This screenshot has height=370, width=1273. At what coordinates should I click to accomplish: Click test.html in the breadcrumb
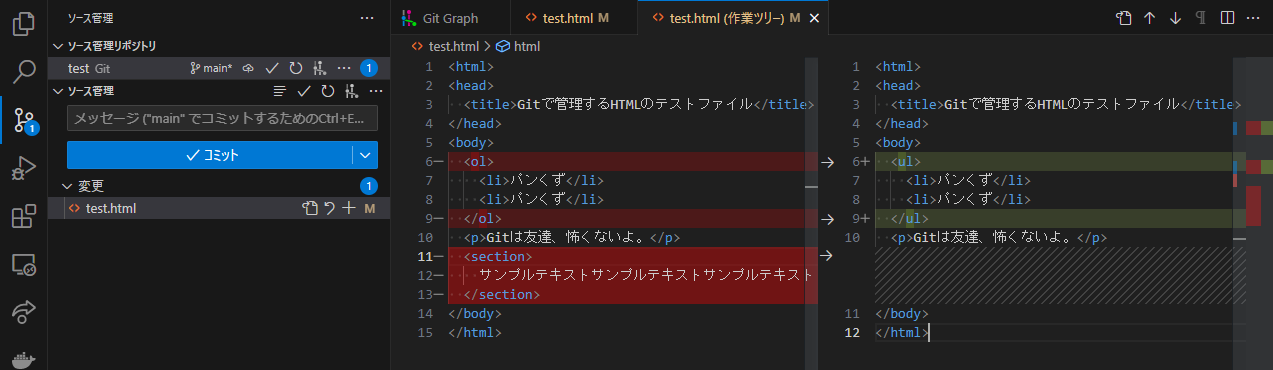pyautogui.click(x=445, y=46)
